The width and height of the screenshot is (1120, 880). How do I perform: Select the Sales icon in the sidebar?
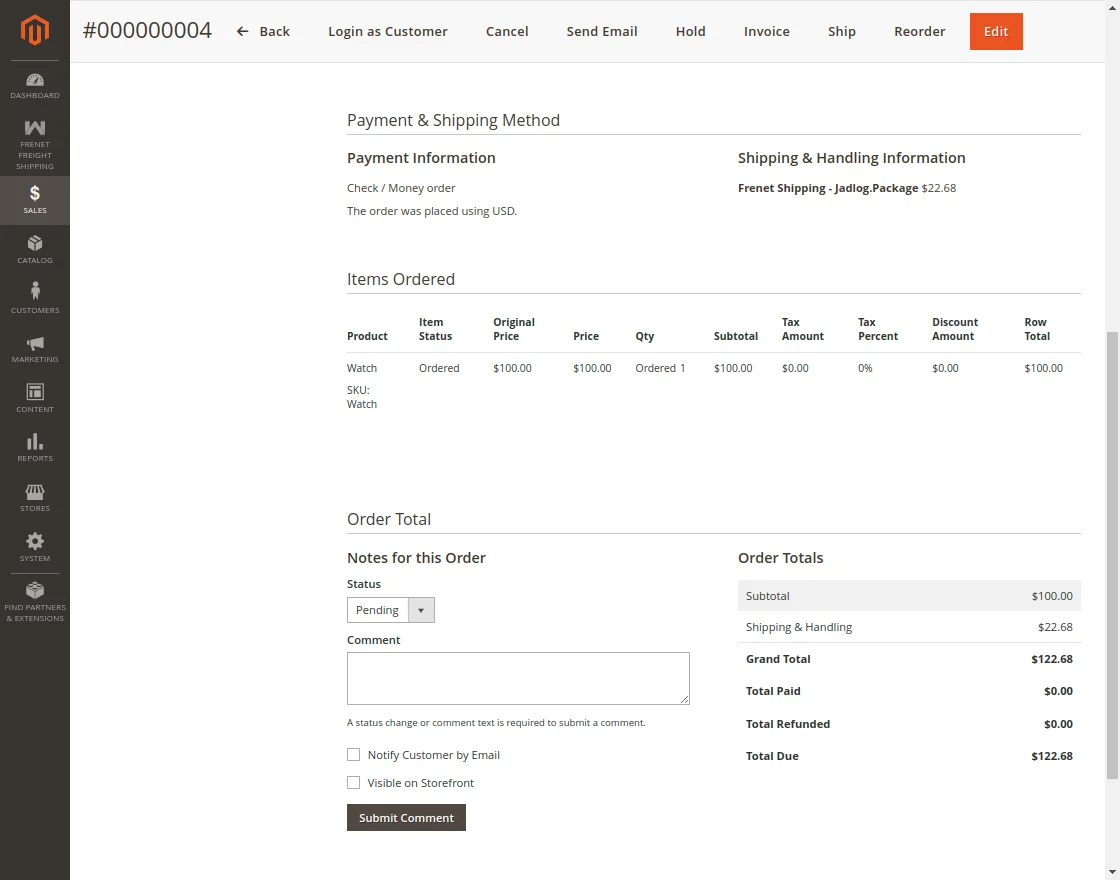(x=35, y=200)
